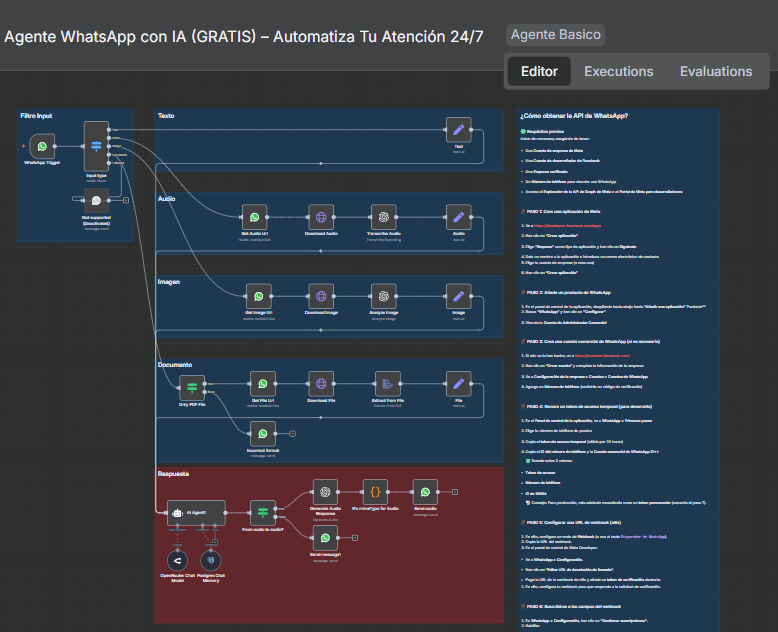This screenshot has height=632, width=778.
Task: Select the Not supported deactivated node
Action: [x=96, y=200]
